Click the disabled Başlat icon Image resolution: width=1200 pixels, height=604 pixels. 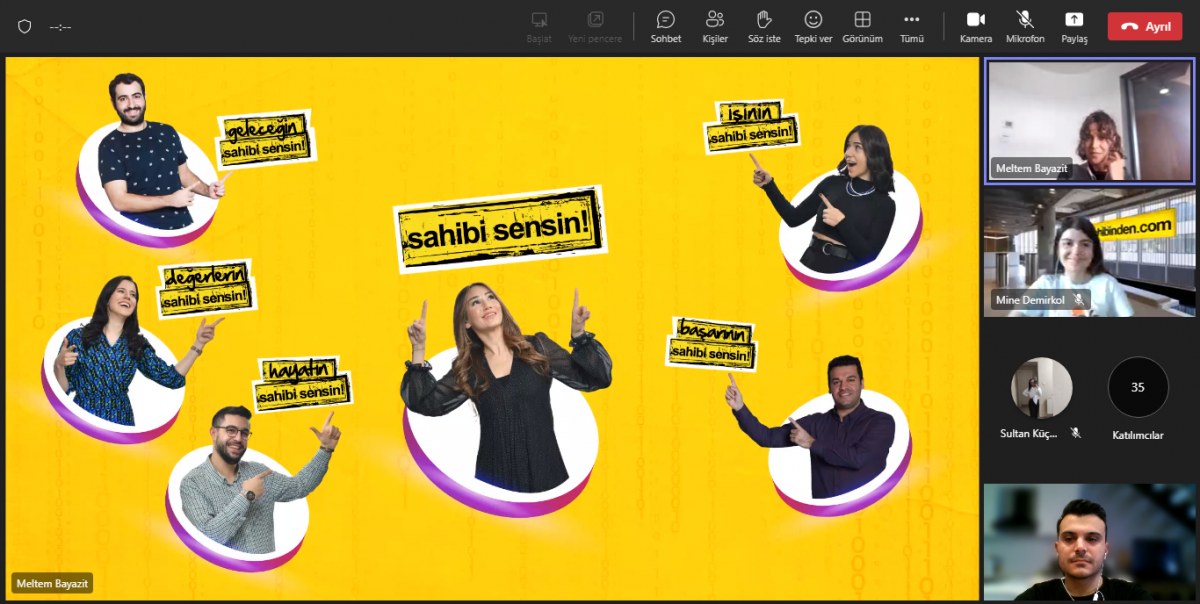tap(539, 20)
